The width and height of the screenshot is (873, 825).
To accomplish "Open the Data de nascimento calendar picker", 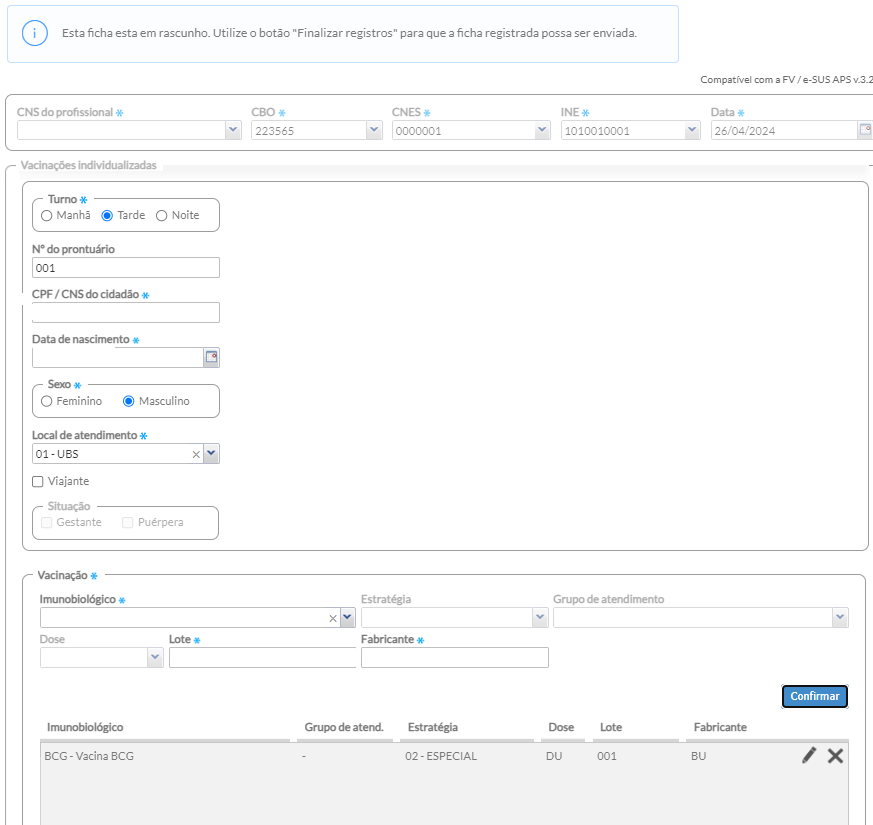I will (x=212, y=357).
